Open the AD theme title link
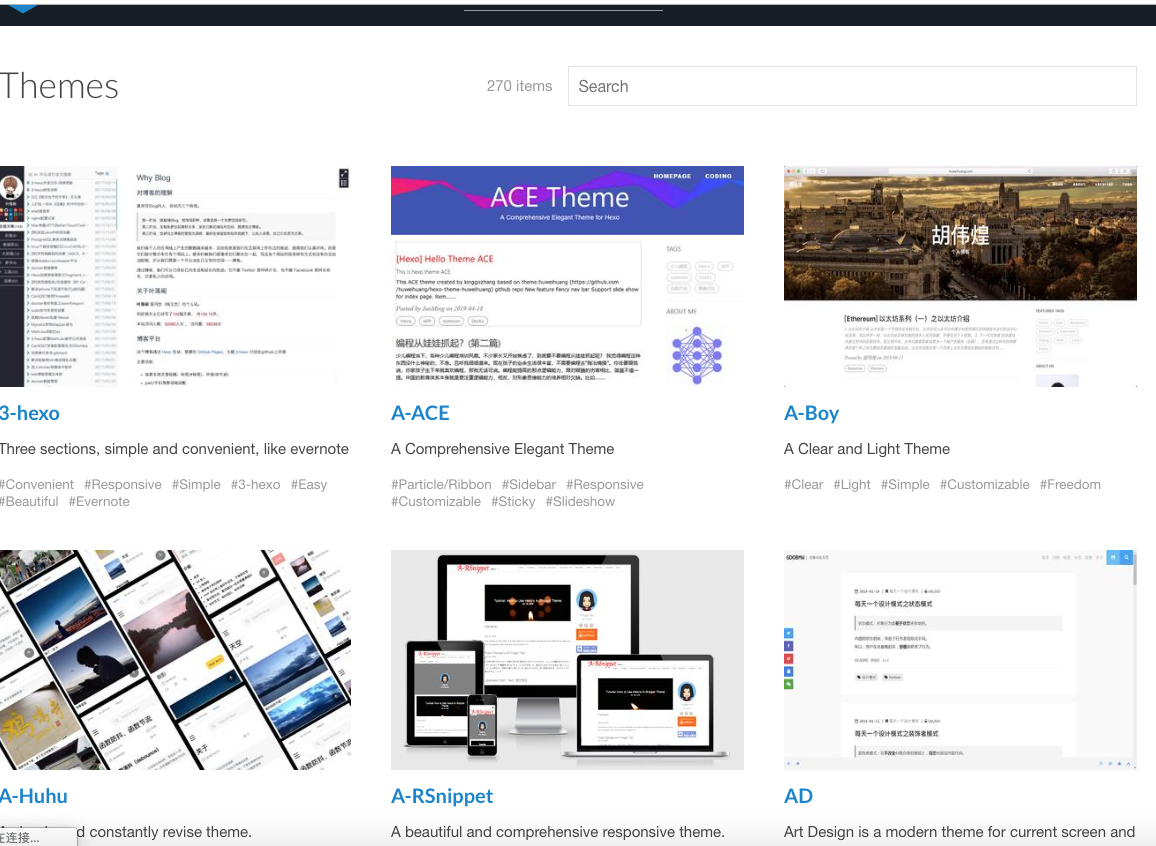 (x=798, y=796)
